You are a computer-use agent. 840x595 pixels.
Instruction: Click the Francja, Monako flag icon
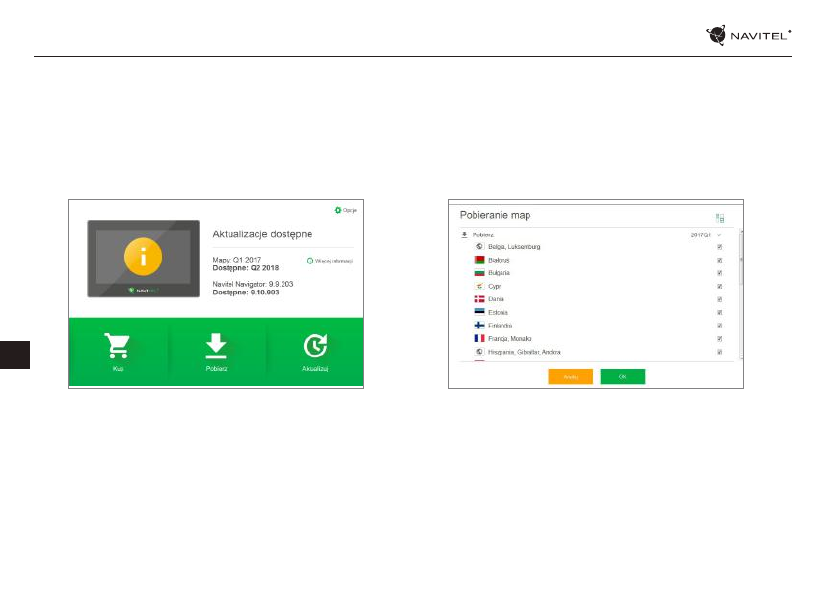coord(479,338)
